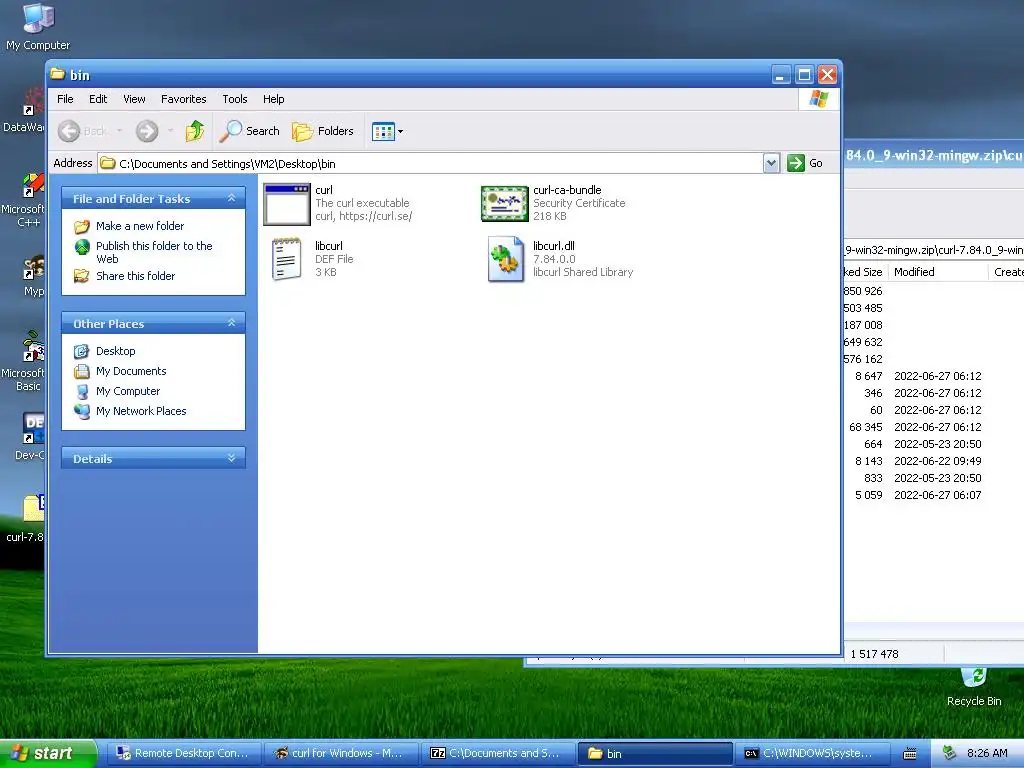Click the taskbar clock showing 8:26 AM
The image size is (1024, 768).
987,754
